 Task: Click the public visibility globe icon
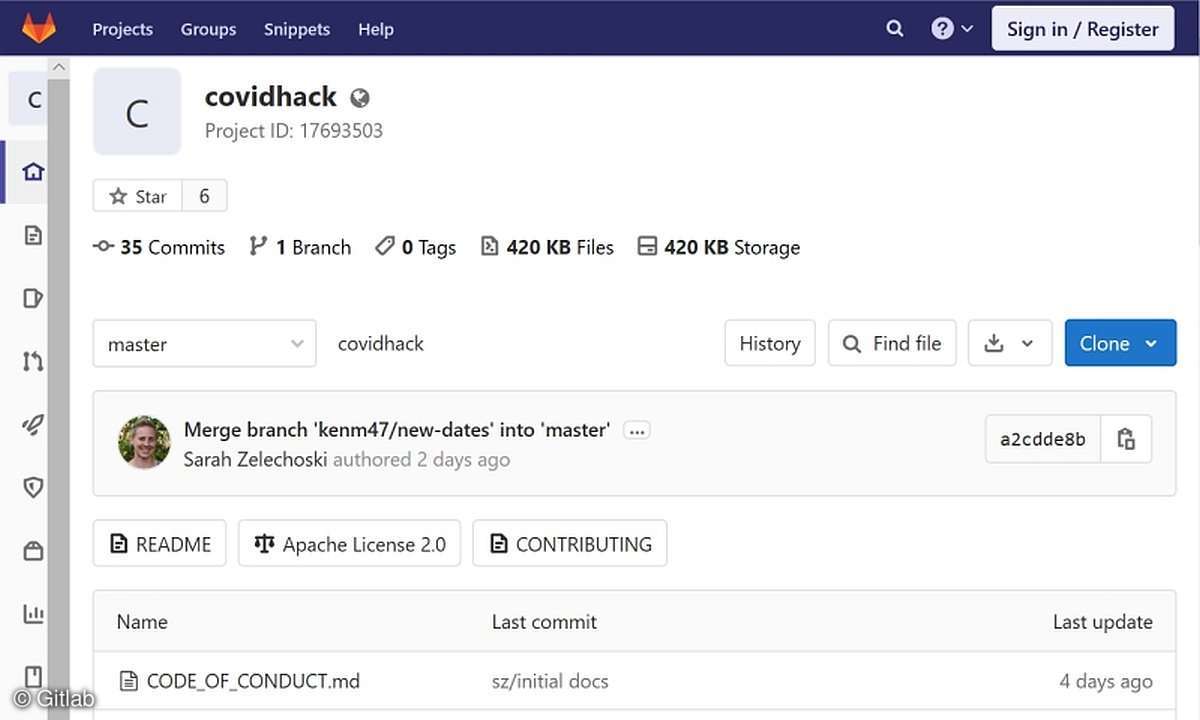tap(360, 98)
